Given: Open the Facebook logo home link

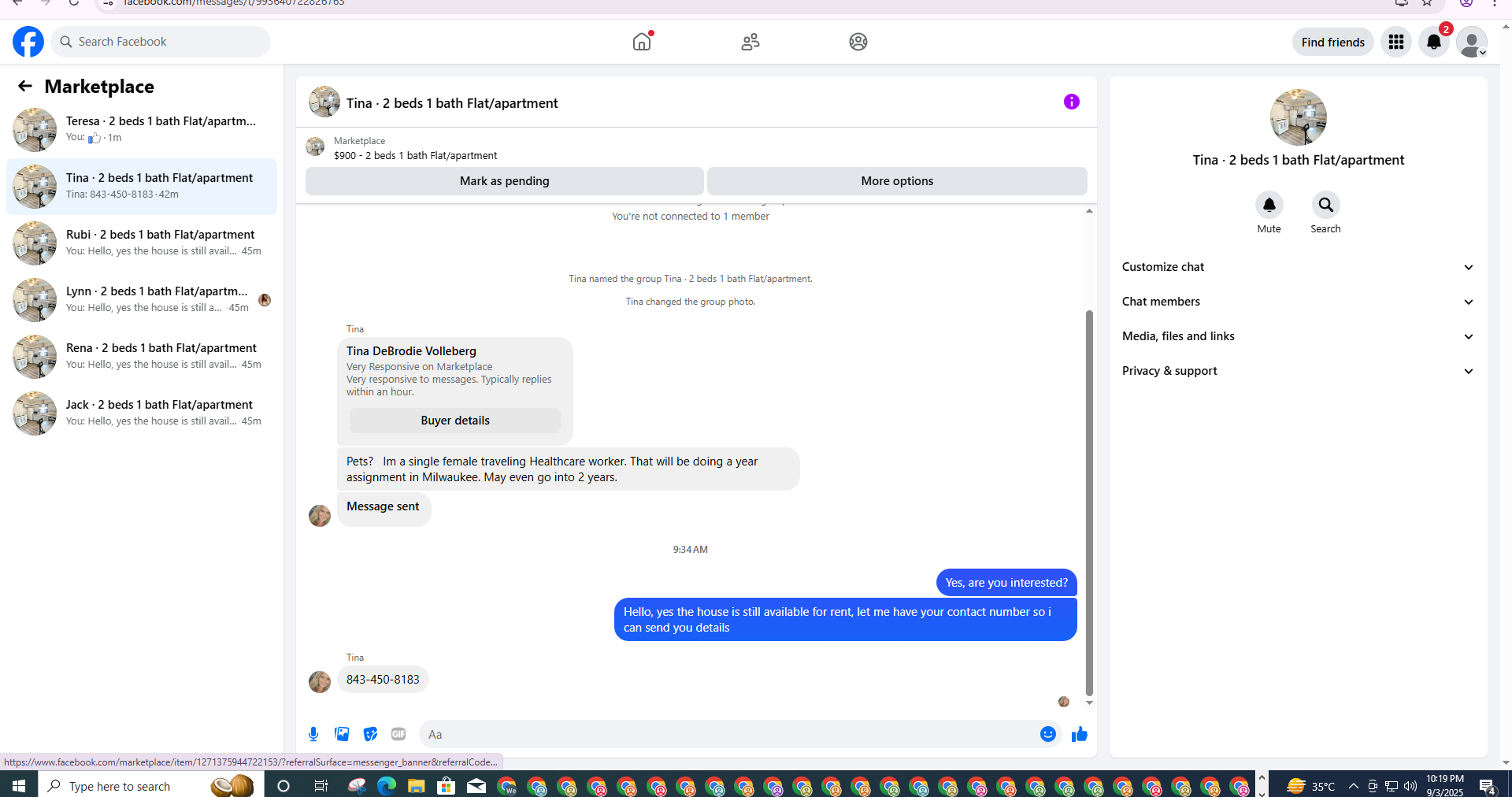Looking at the screenshot, I should coord(28,42).
